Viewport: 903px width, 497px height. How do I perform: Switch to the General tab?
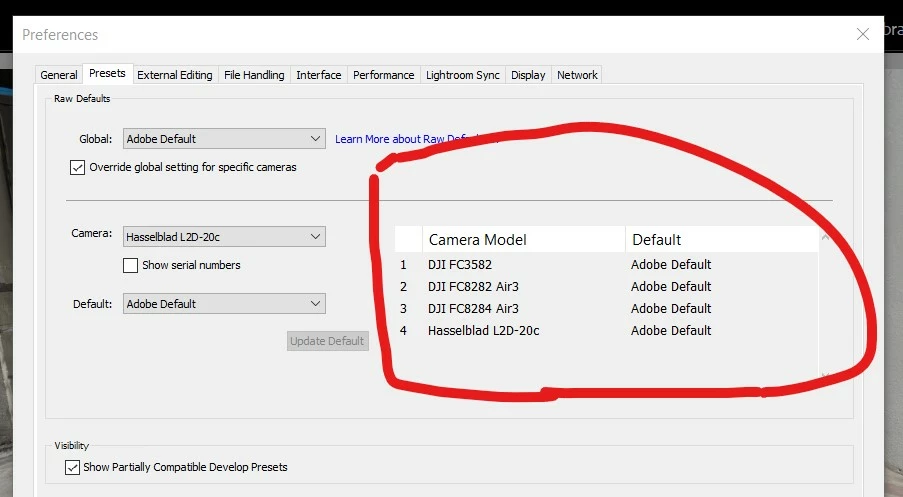59,75
